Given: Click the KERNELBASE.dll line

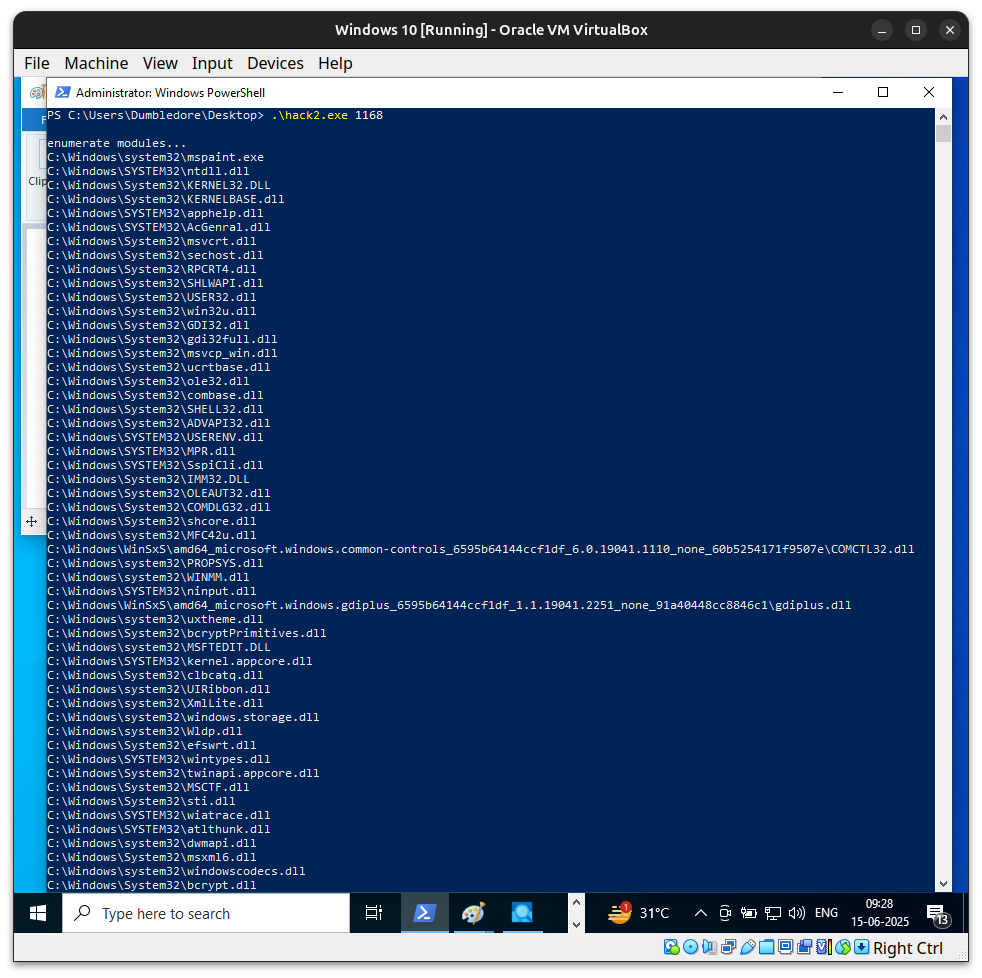Looking at the screenshot, I should (165, 199).
